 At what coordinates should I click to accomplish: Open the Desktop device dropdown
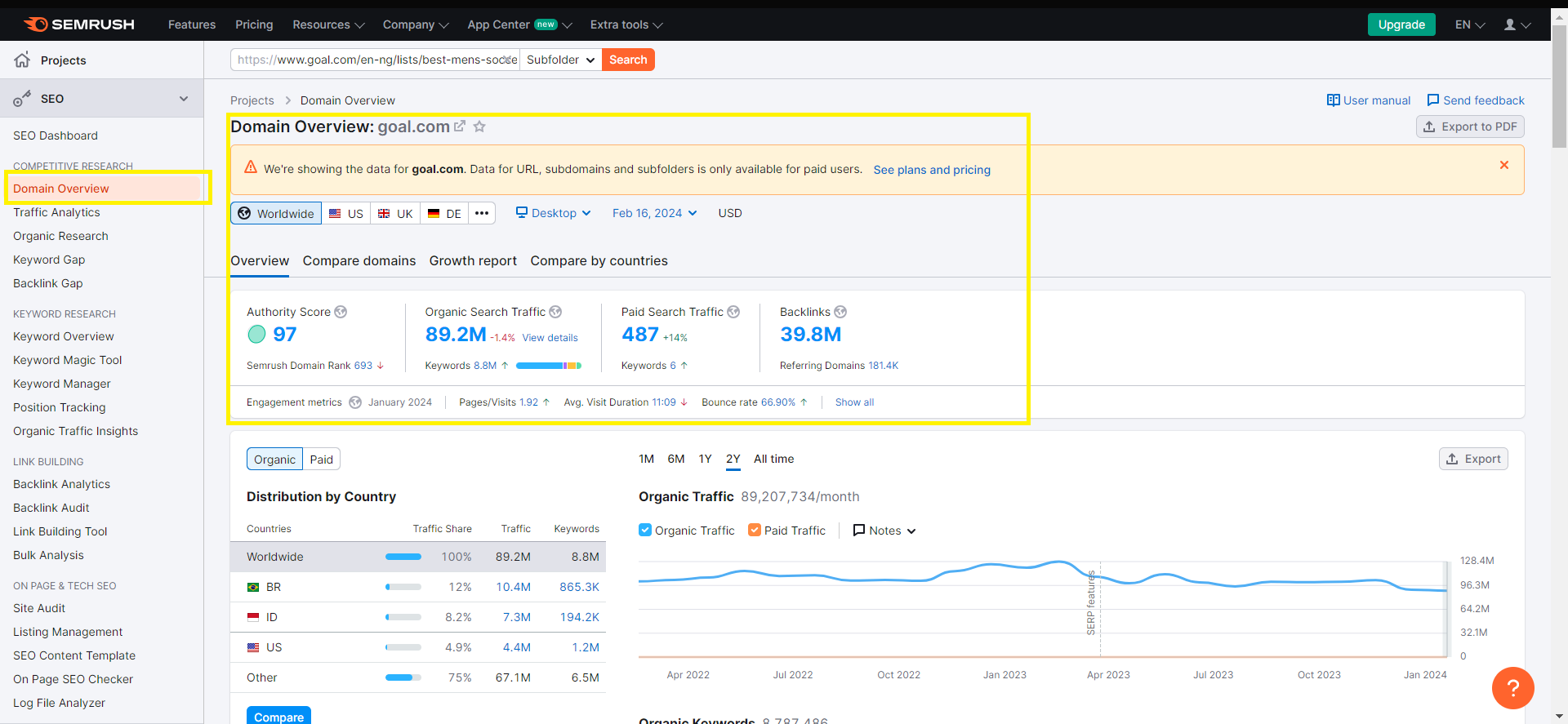pyautogui.click(x=553, y=213)
